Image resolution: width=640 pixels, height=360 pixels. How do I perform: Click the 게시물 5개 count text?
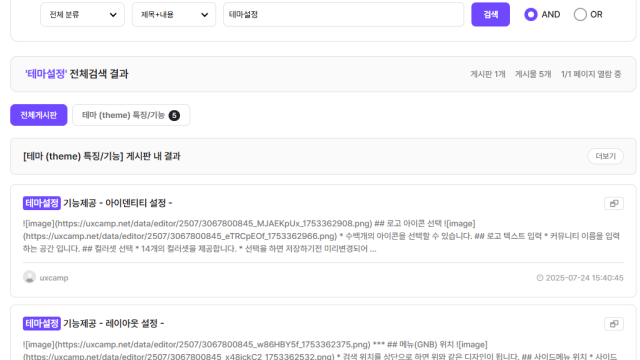[533, 74]
